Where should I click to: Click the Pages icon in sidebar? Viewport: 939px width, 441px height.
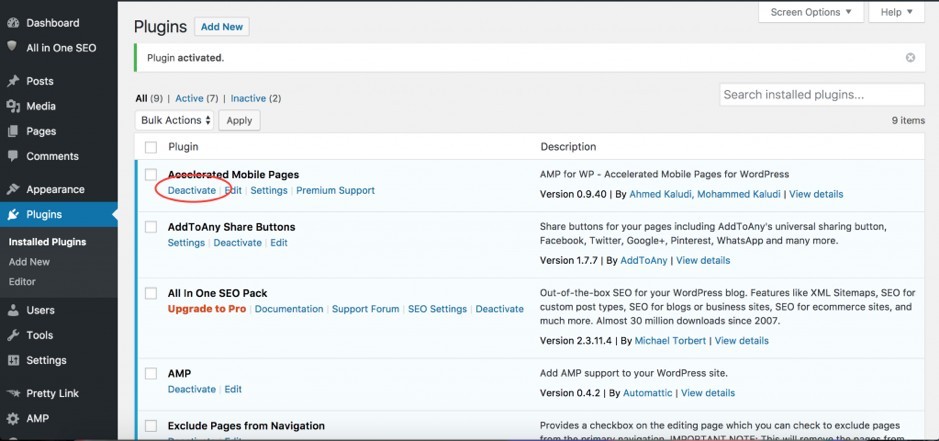point(13,131)
